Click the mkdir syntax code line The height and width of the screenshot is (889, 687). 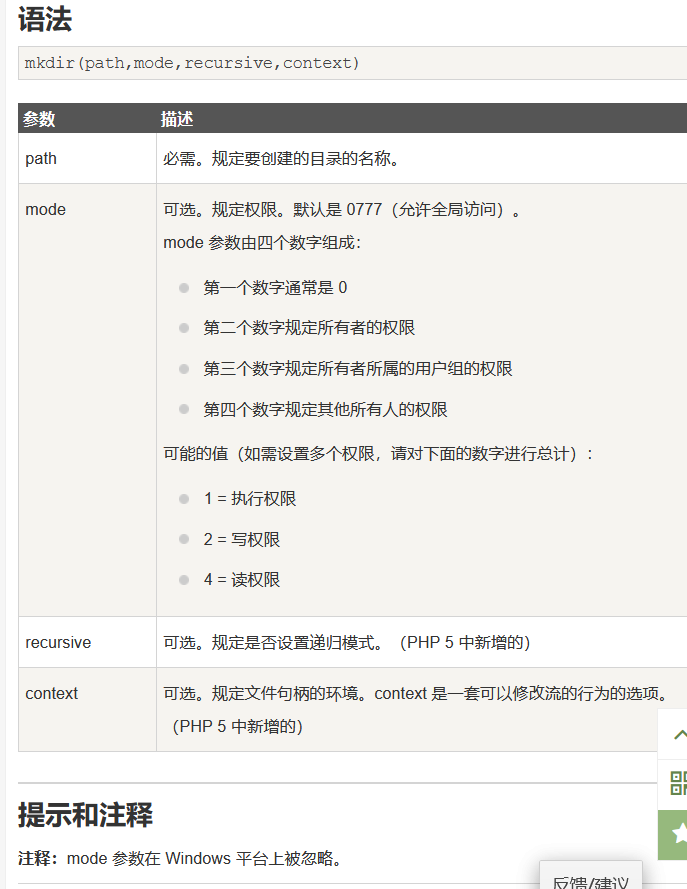point(192,63)
